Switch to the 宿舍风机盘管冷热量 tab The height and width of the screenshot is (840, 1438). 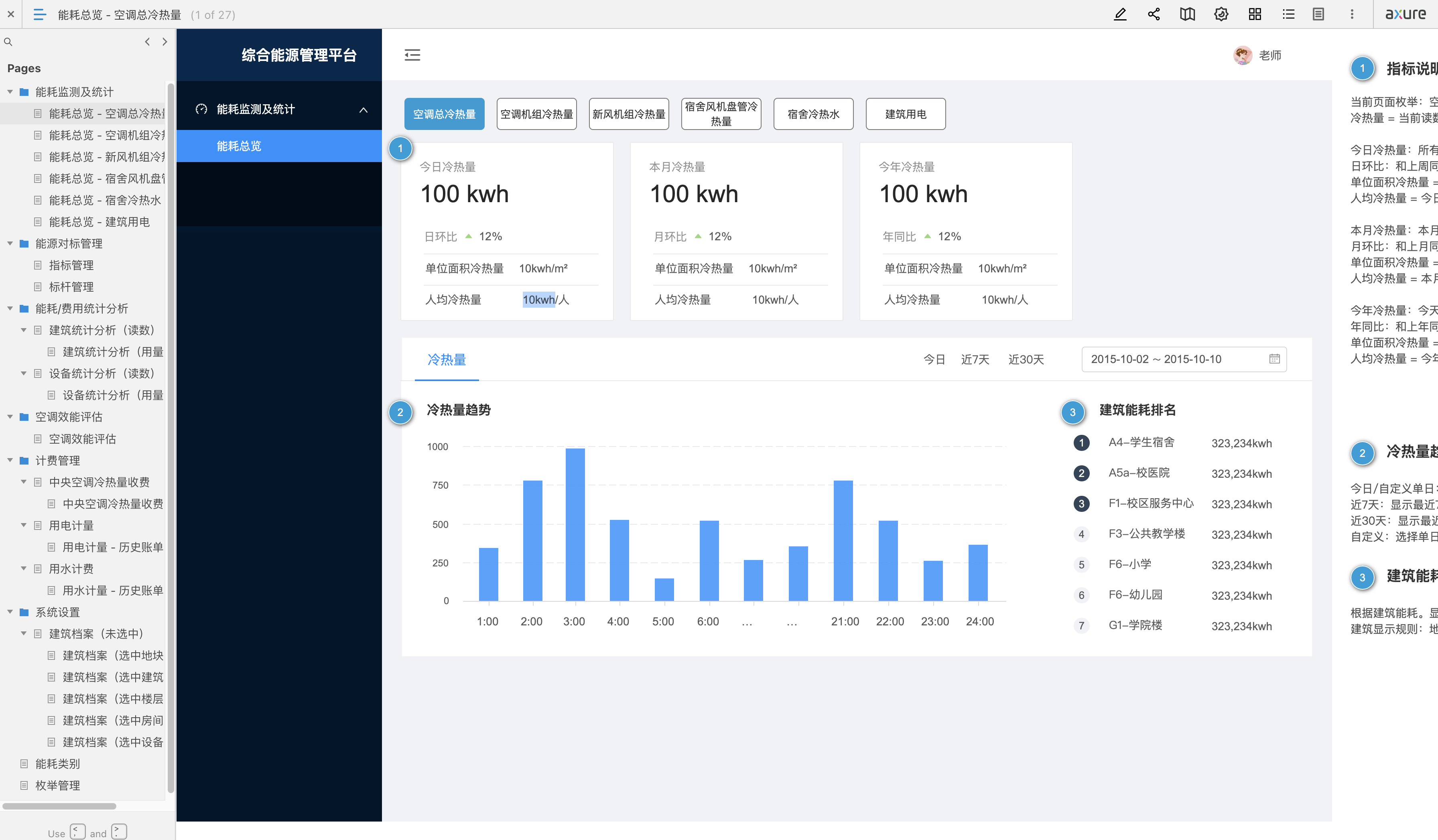(x=721, y=114)
